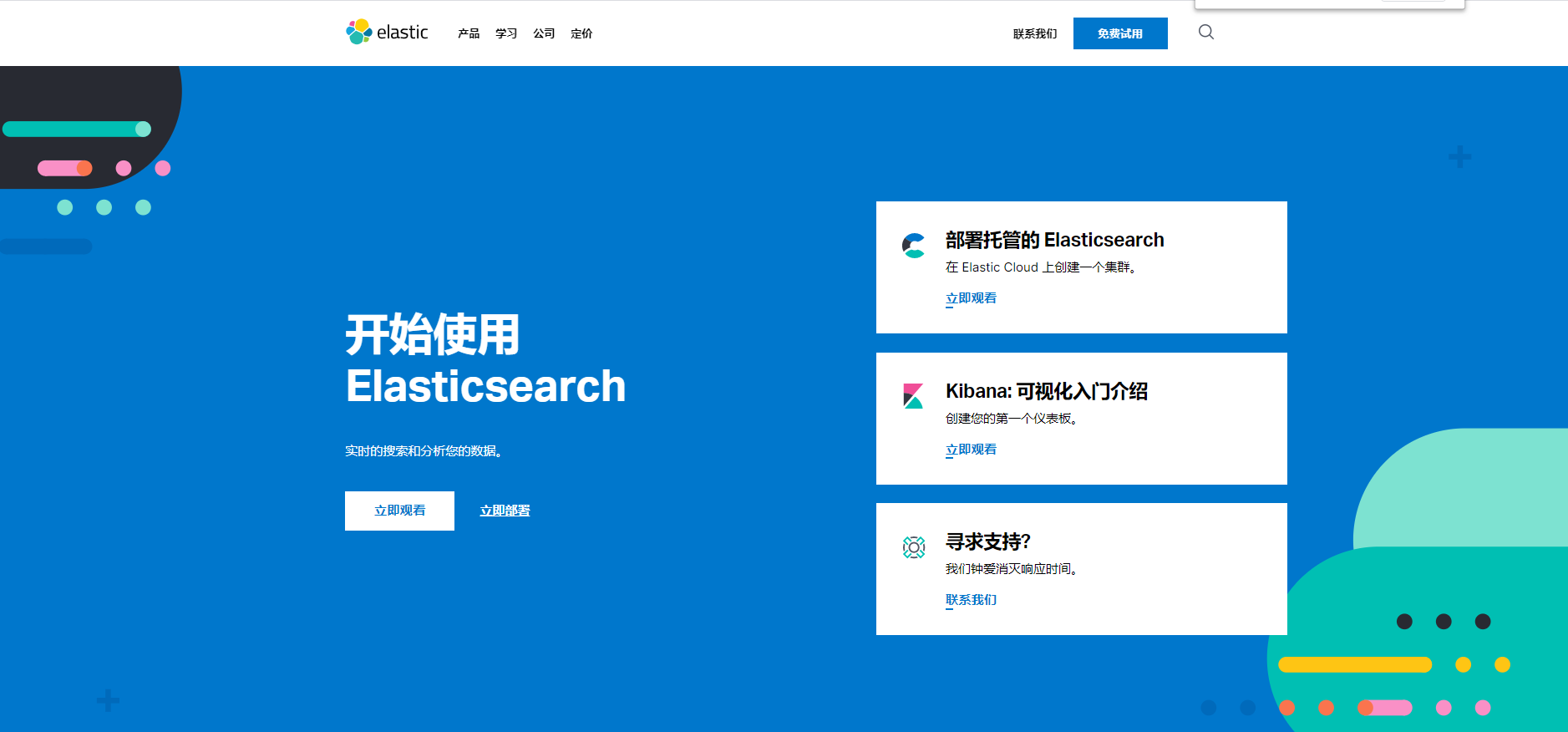
Task: Click the support lifebuoy icon
Action: (914, 547)
